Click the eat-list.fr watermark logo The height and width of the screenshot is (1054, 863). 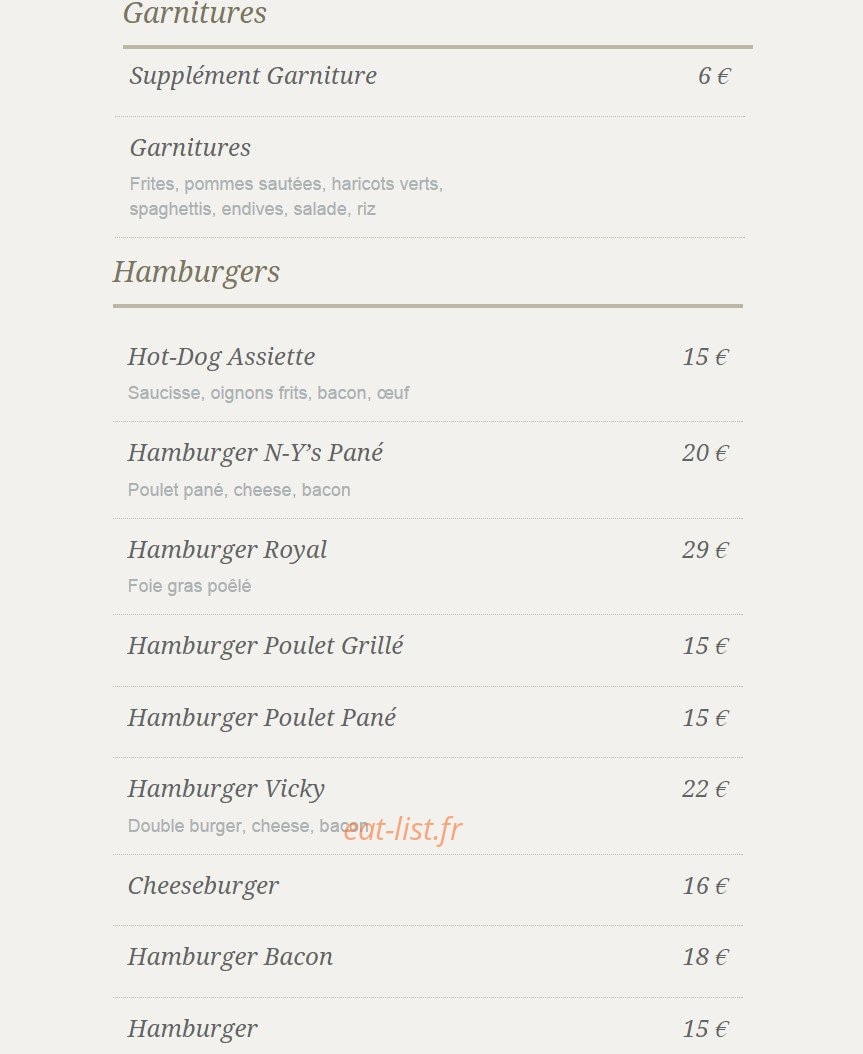[403, 829]
